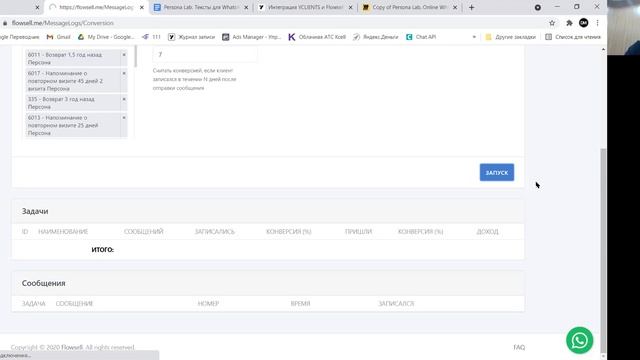Click the НОМЕР column header in Сообщения
The image size is (640, 360).
(208, 303)
